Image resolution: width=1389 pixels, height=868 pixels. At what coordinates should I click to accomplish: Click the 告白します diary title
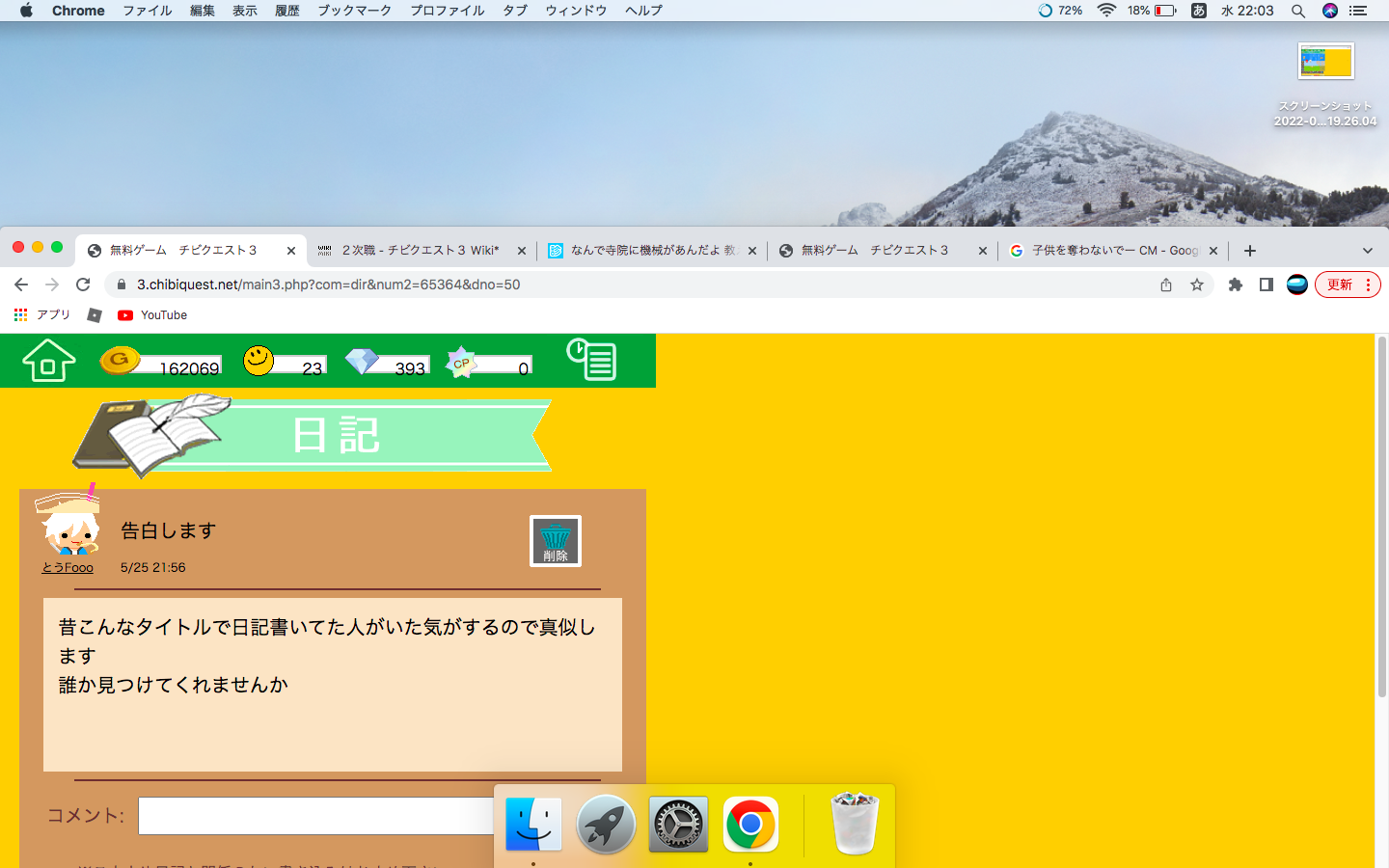coord(168,530)
